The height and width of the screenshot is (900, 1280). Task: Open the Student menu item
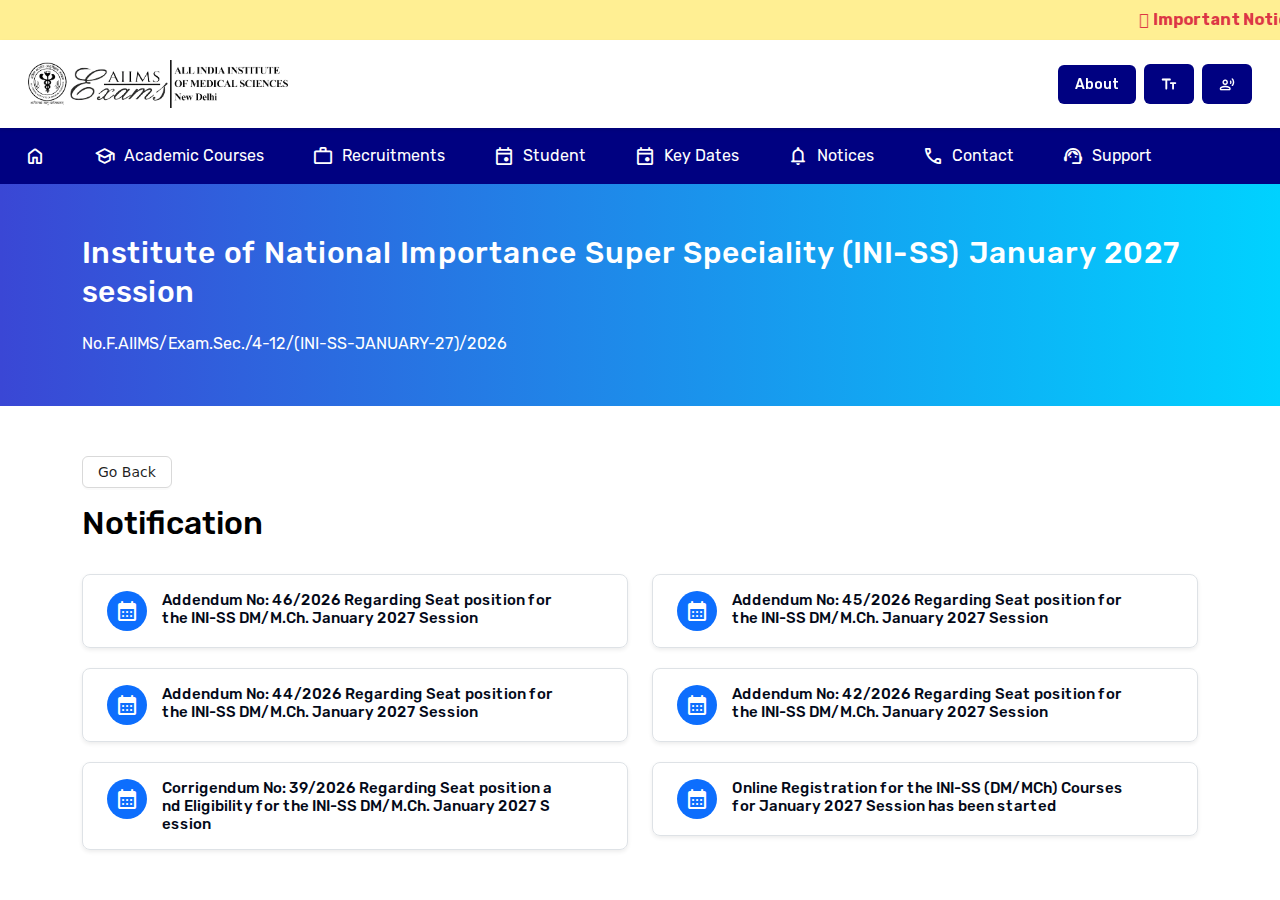click(541, 156)
